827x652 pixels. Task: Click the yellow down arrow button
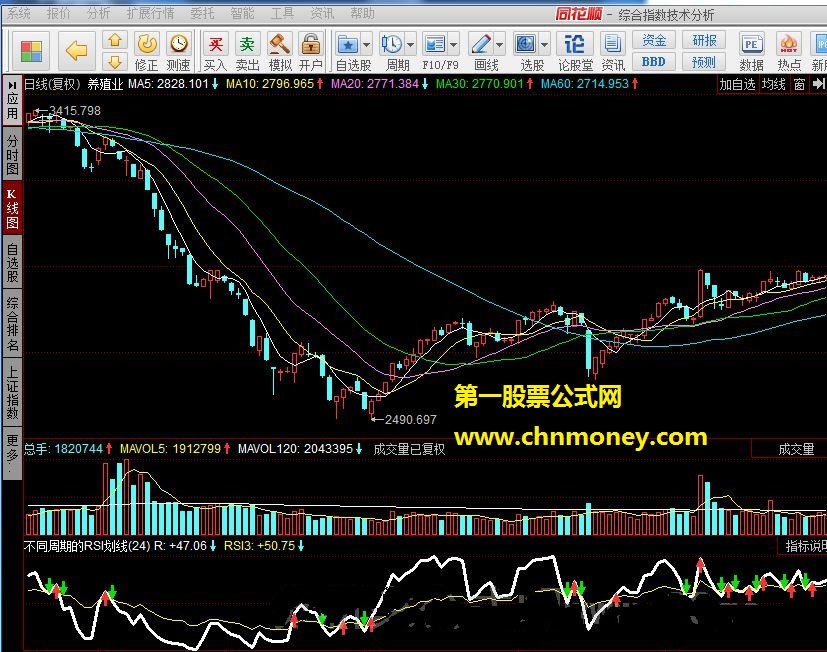[x=115, y=62]
